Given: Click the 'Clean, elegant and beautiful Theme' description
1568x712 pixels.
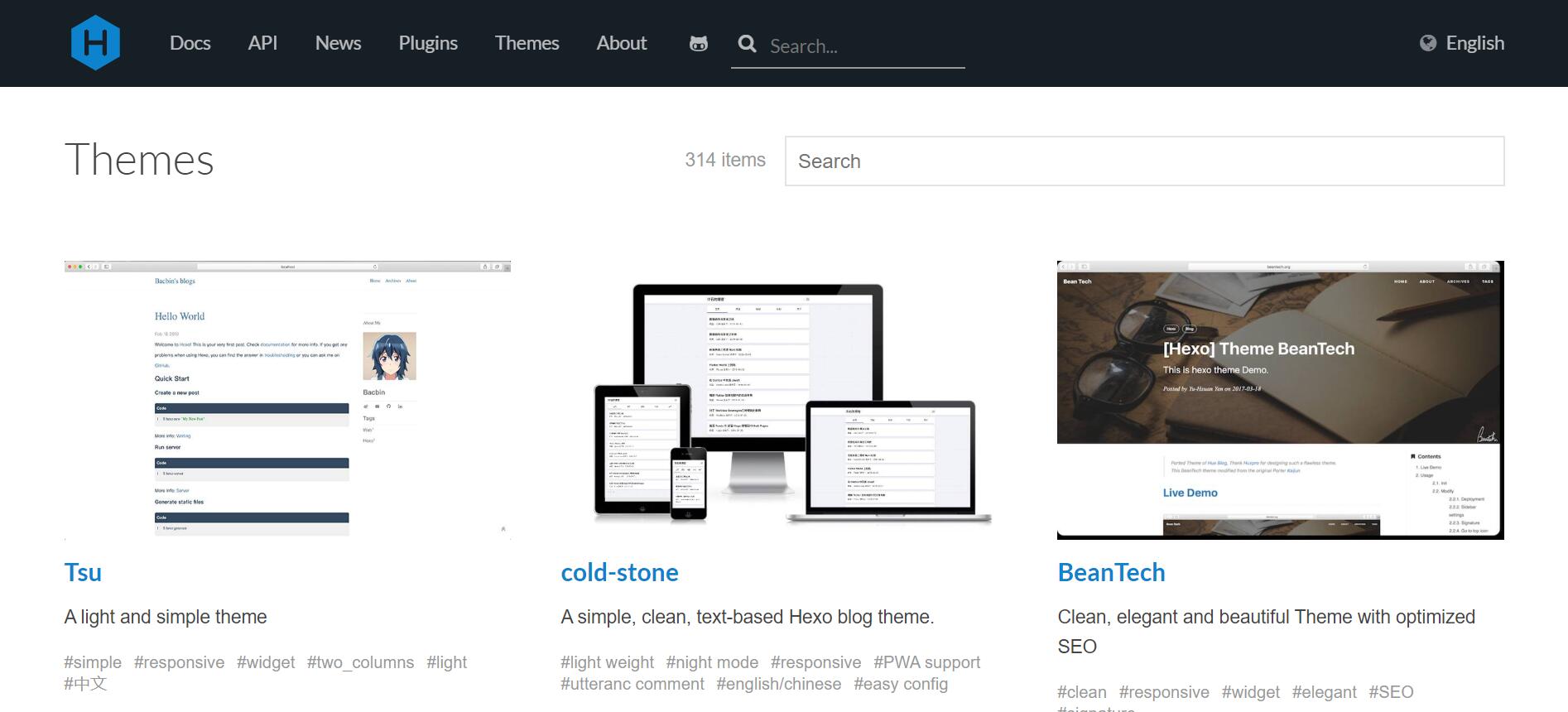Looking at the screenshot, I should pyautogui.click(x=1266, y=632).
